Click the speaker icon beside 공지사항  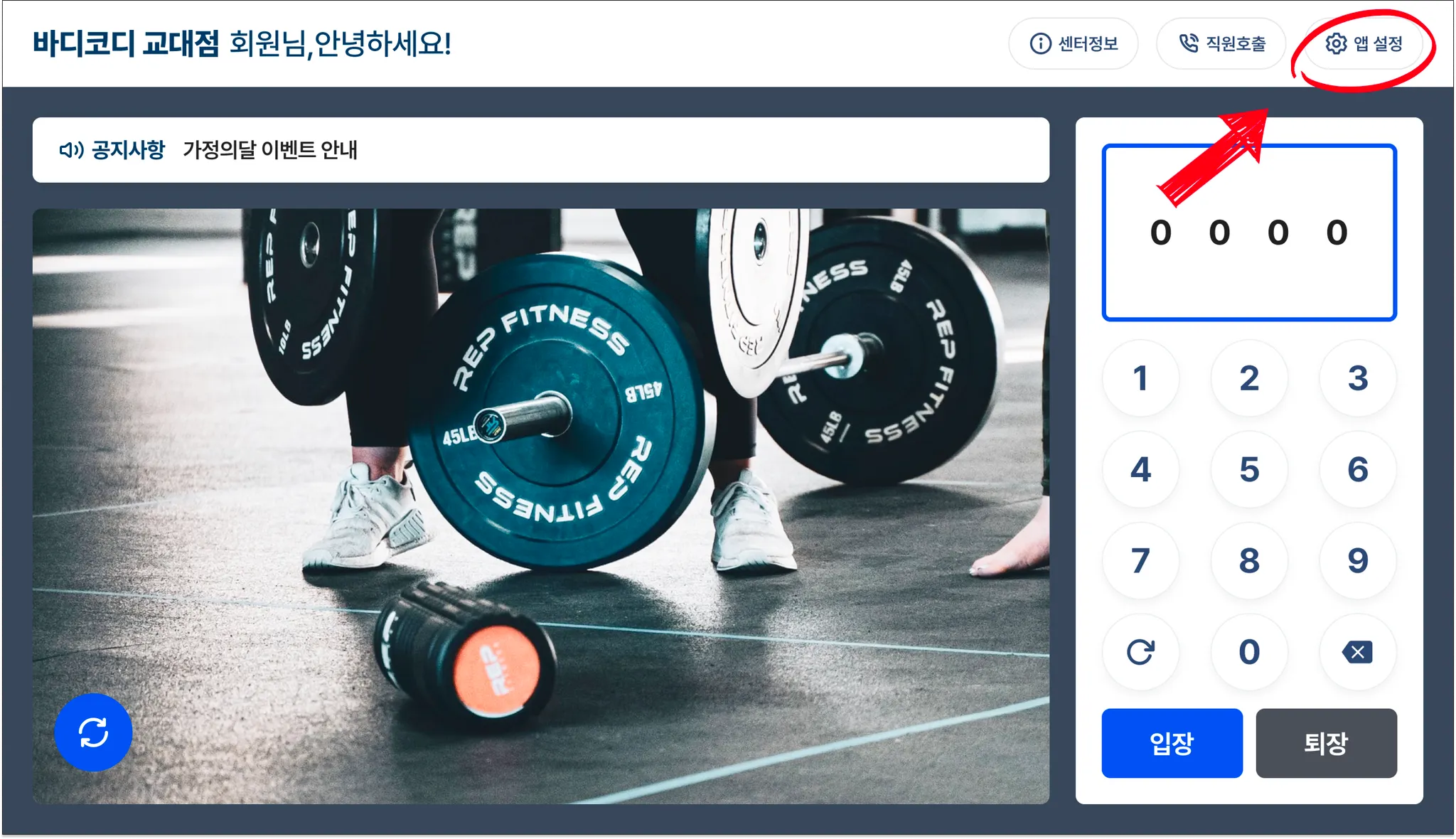71,150
